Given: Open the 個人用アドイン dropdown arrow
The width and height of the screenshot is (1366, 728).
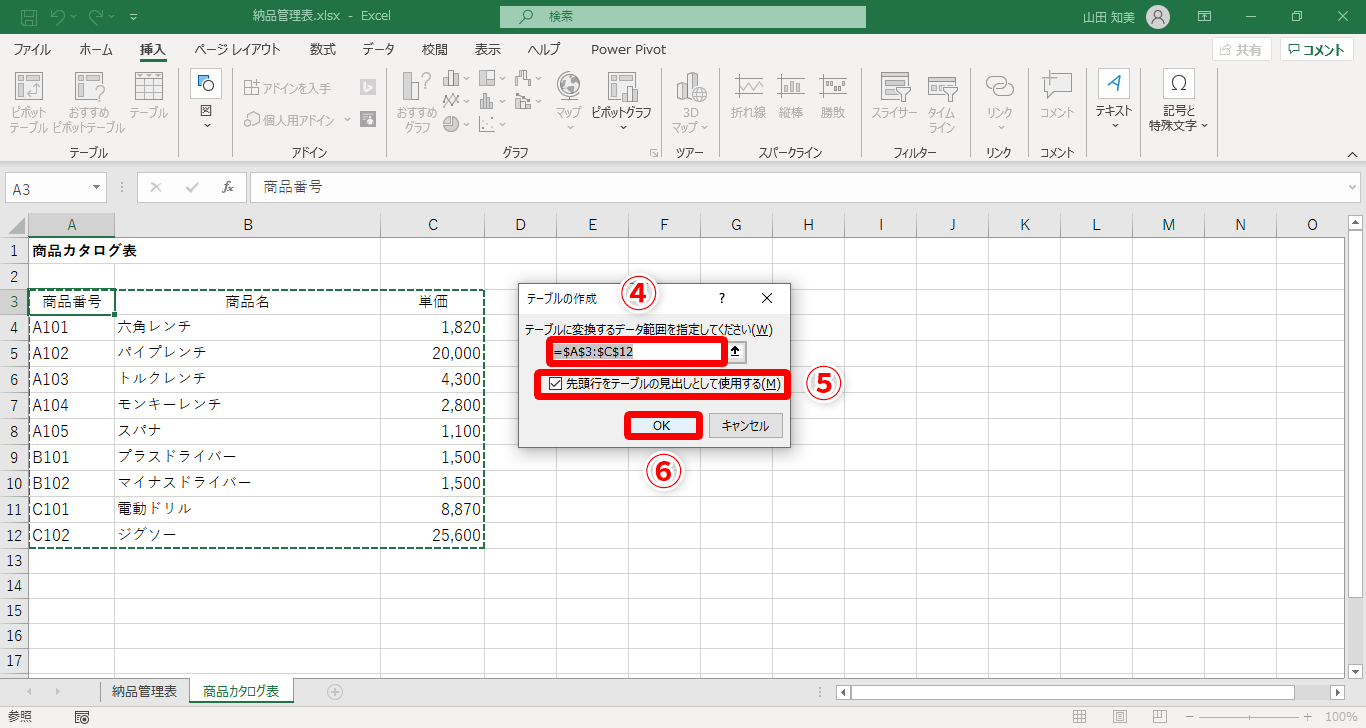Looking at the screenshot, I should coord(348,119).
